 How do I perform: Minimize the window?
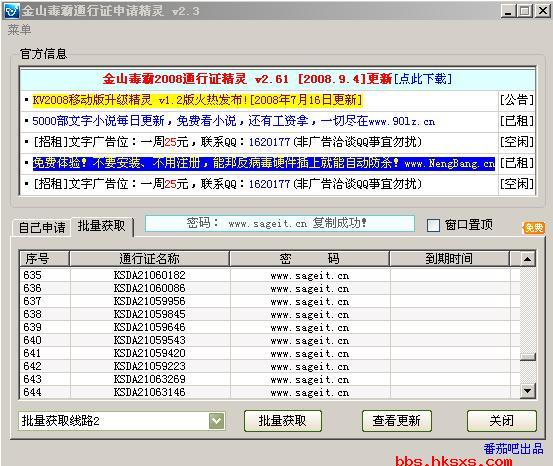click(x=508, y=11)
